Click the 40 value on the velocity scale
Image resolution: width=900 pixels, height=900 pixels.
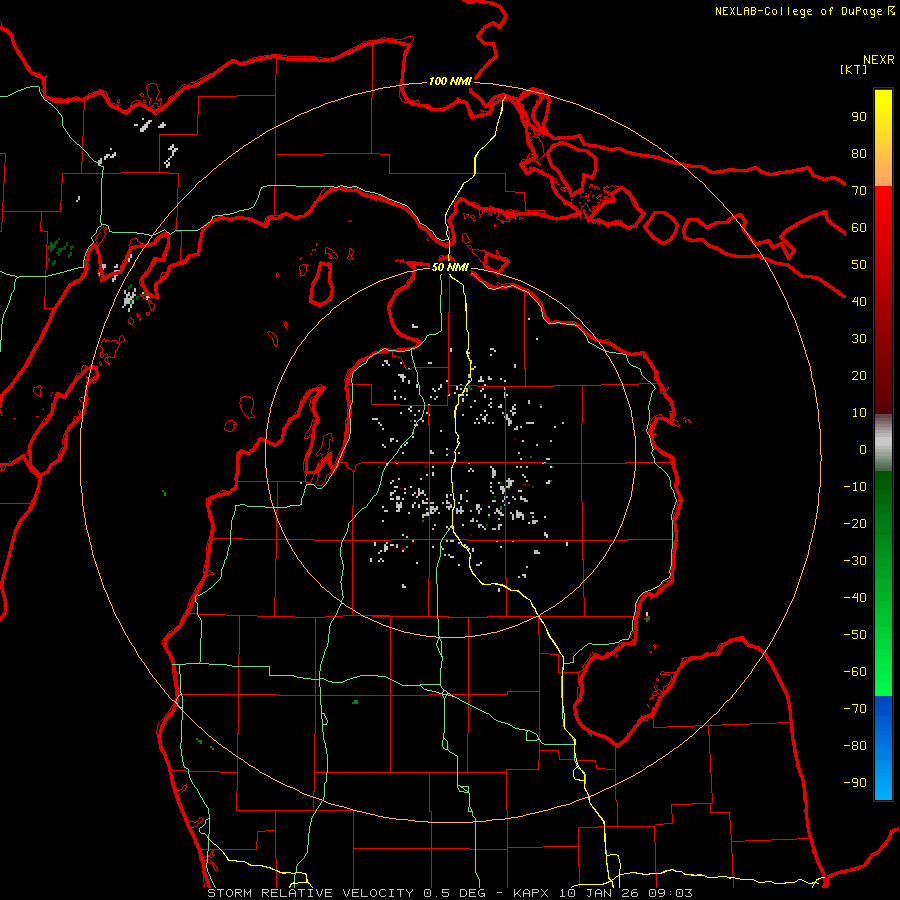(859, 301)
